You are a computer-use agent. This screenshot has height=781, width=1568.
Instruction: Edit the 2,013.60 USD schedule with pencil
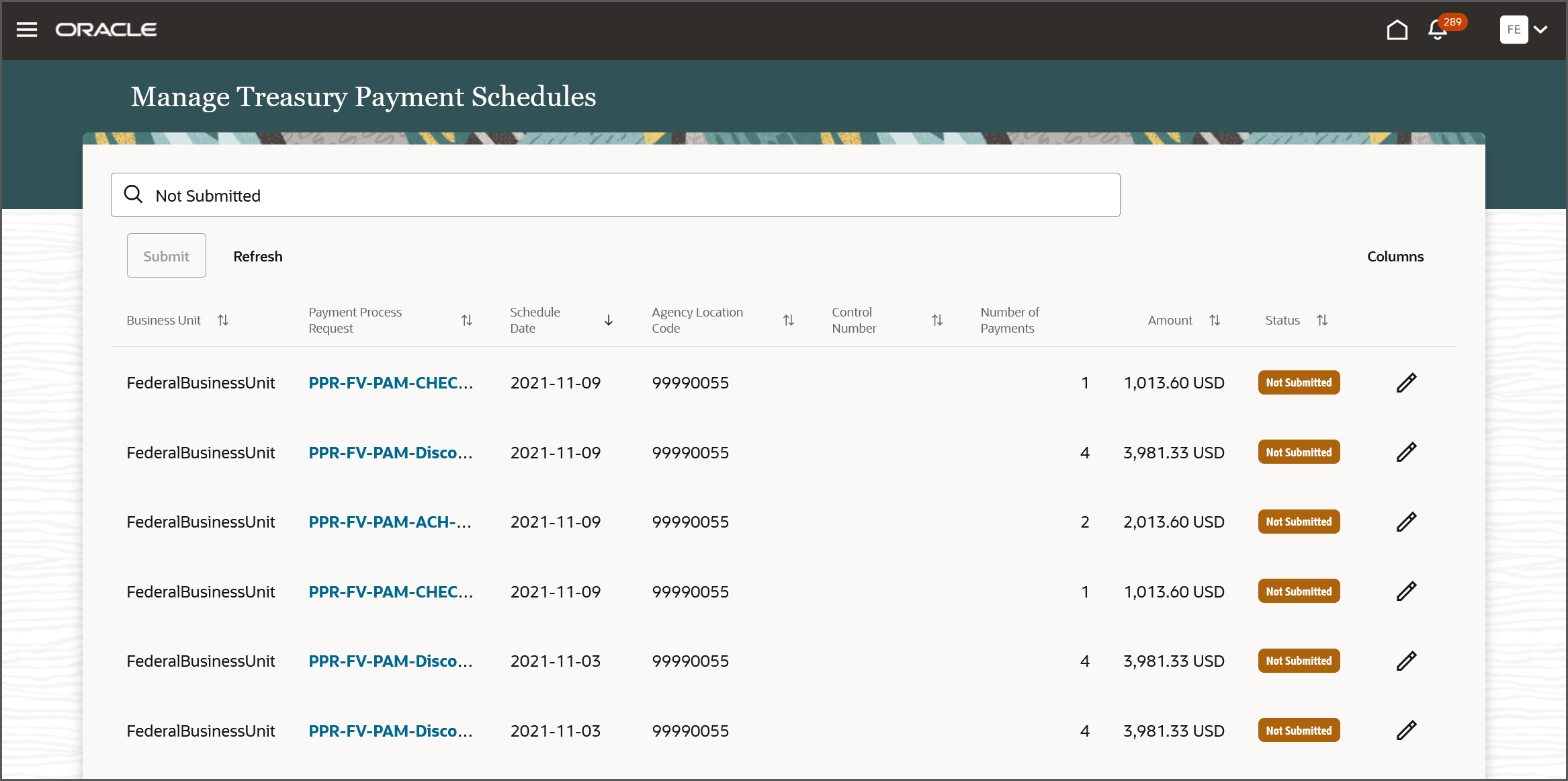point(1406,522)
